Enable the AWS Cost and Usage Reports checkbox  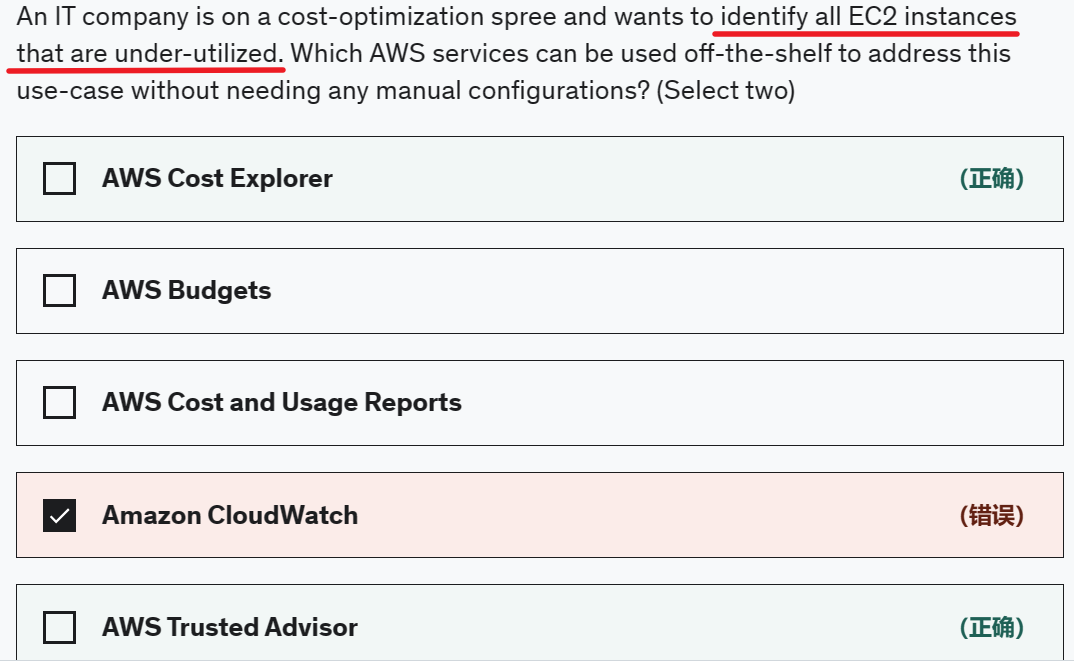tap(60, 403)
